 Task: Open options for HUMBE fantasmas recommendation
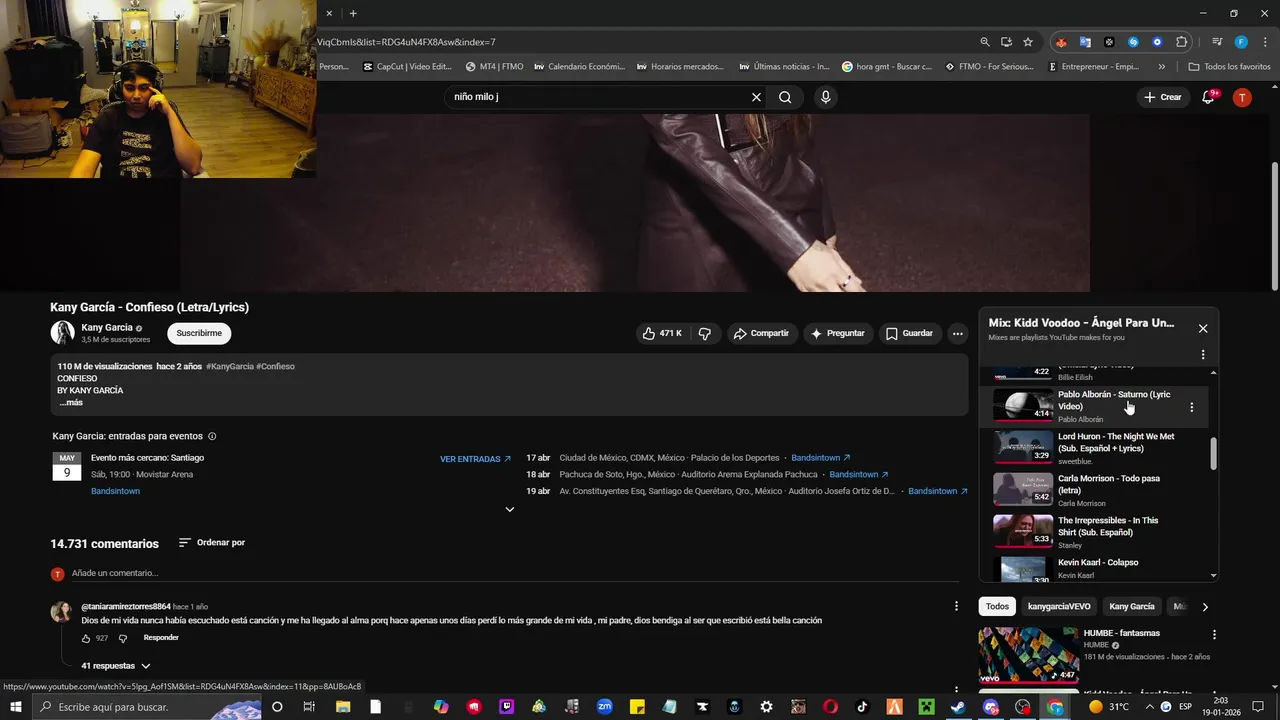(x=1214, y=635)
